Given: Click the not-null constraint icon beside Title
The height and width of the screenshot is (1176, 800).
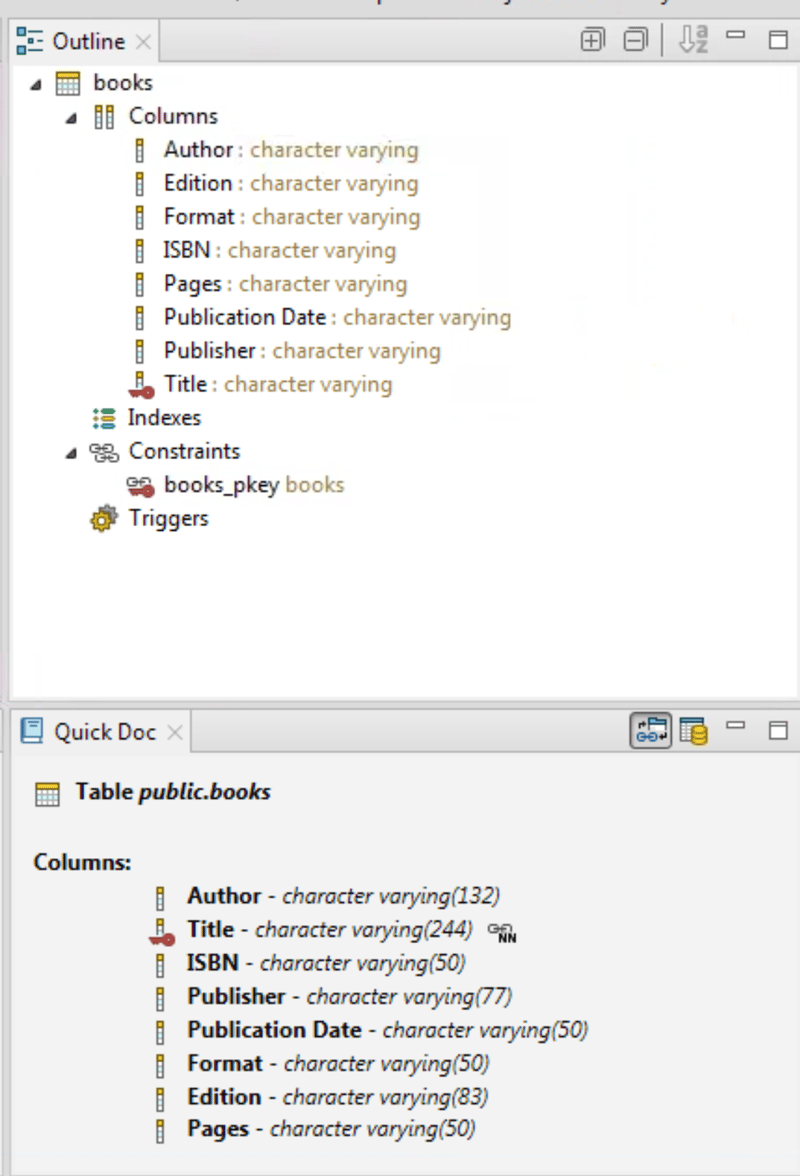Looking at the screenshot, I should click(502, 932).
